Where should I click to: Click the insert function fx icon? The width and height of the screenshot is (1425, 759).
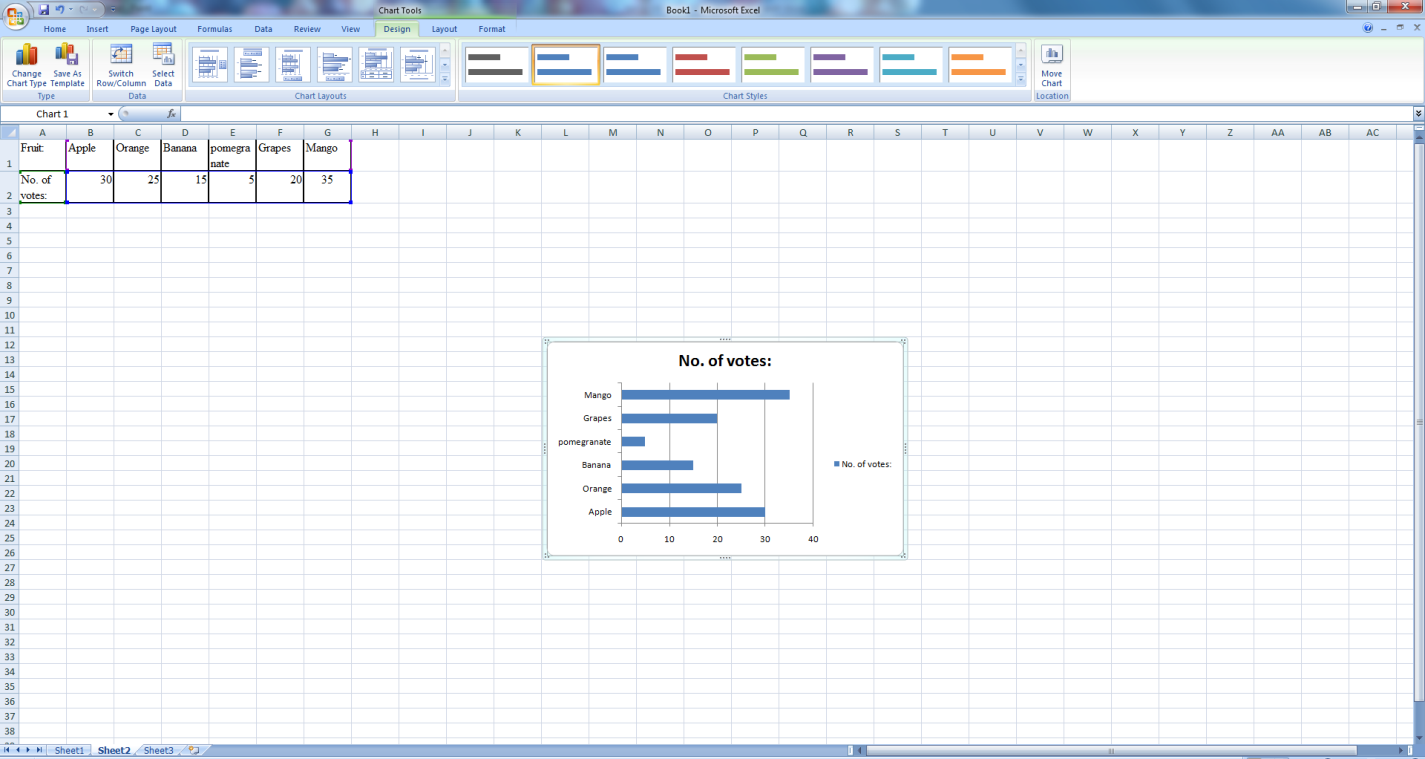pos(171,114)
